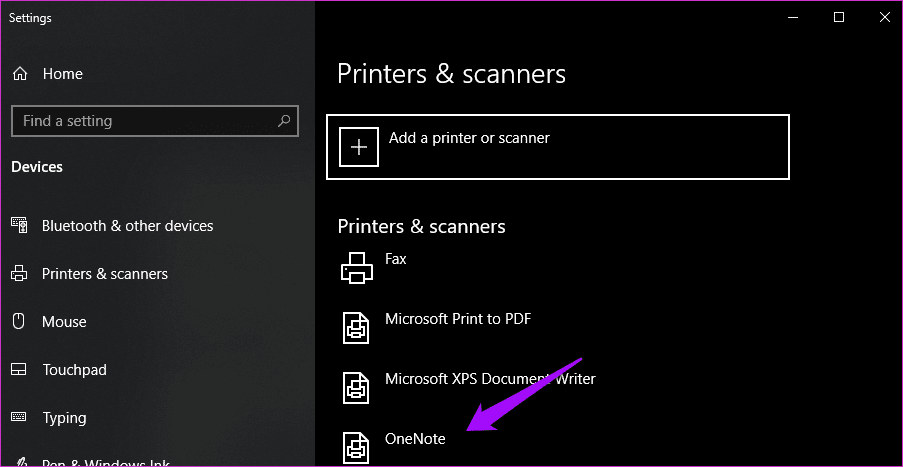Open Touchpad settings
Image resolution: width=903 pixels, height=467 pixels.
(74, 370)
